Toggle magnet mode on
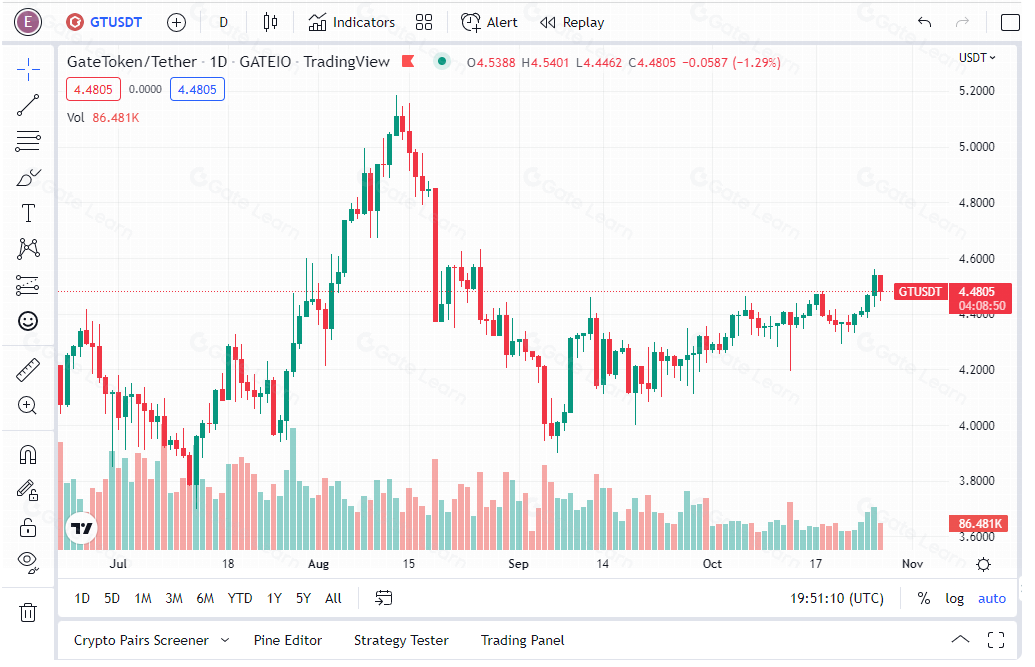1035x667 pixels. (x=28, y=455)
